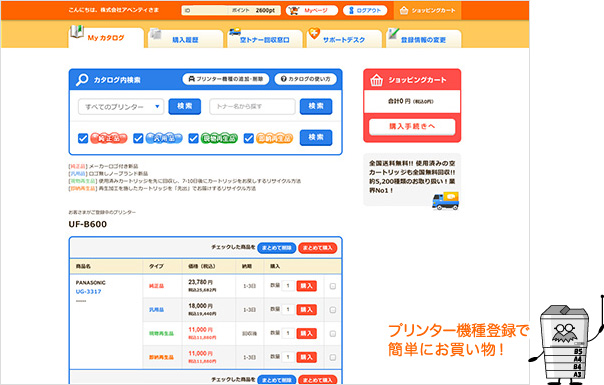Viewport: 604px width, 385px height.
Task: Click the truck icon on 空トナー回収窓口 tab
Action: tap(235, 32)
